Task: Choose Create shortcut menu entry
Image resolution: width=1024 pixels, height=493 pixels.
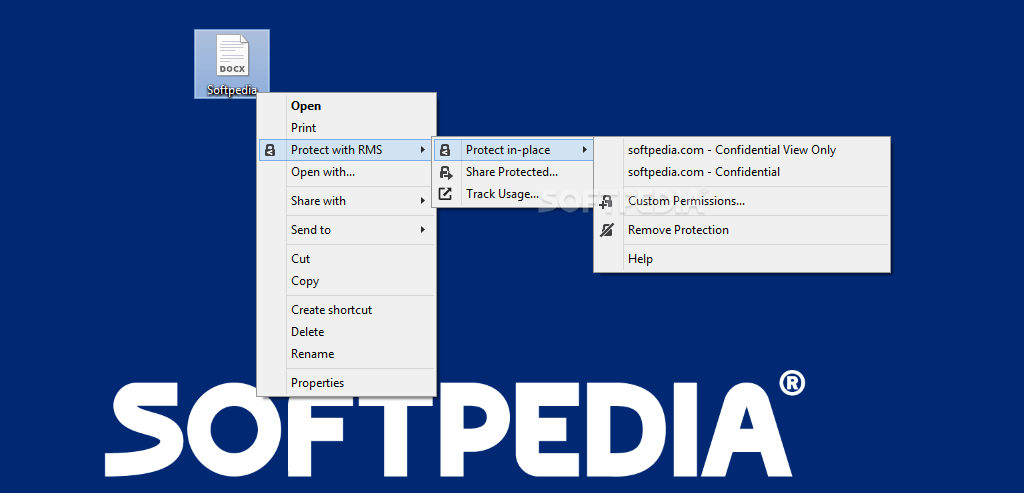Action: (x=346, y=310)
